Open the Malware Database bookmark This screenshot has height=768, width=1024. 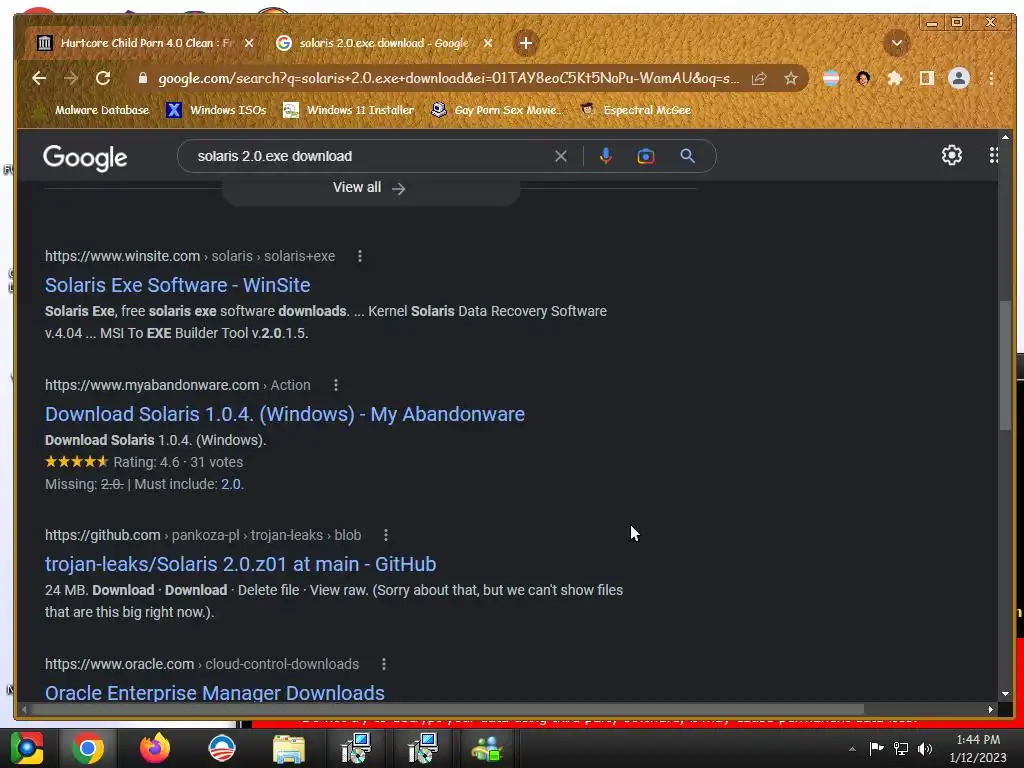click(93, 110)
